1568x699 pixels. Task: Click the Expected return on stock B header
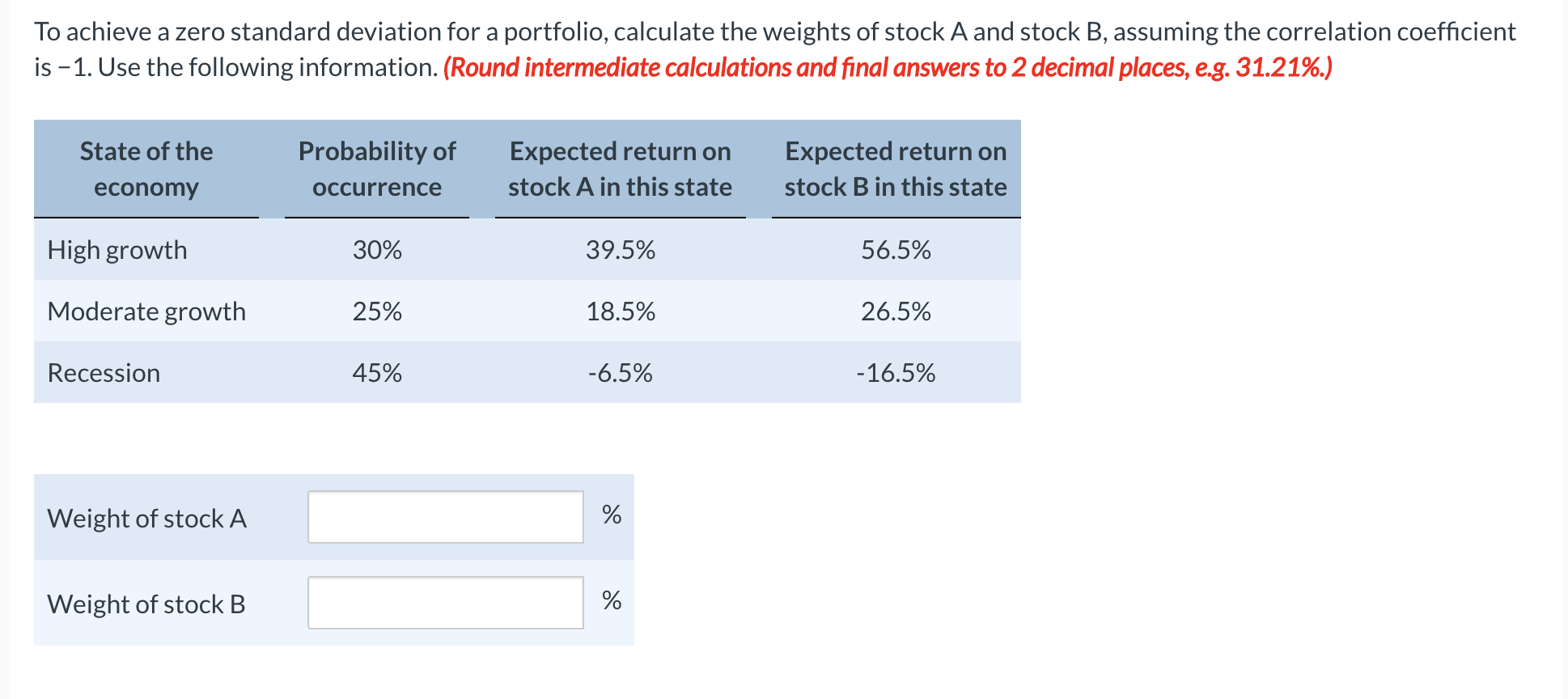coord(894,168)
